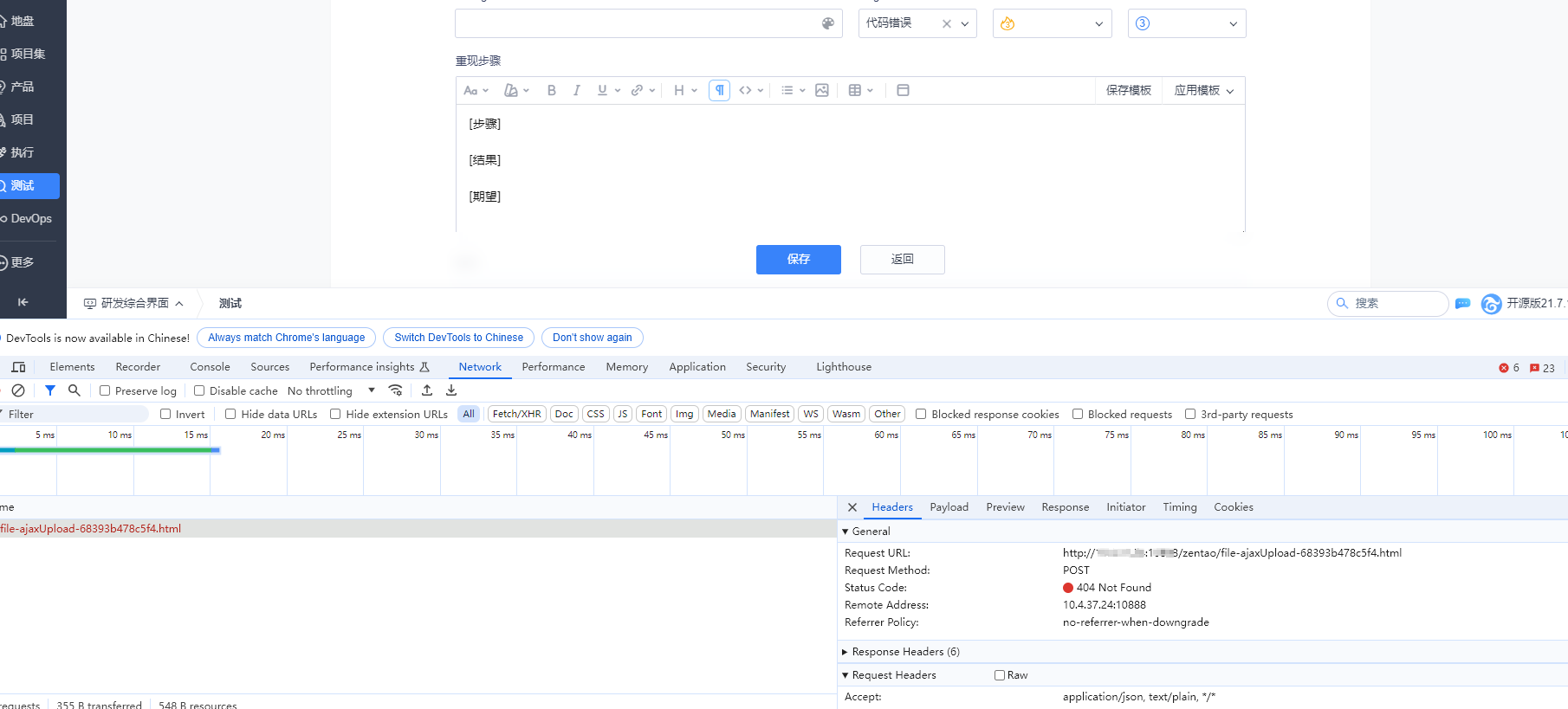
Task: Toggle italic formatting in editor
Action: (576, 90)
